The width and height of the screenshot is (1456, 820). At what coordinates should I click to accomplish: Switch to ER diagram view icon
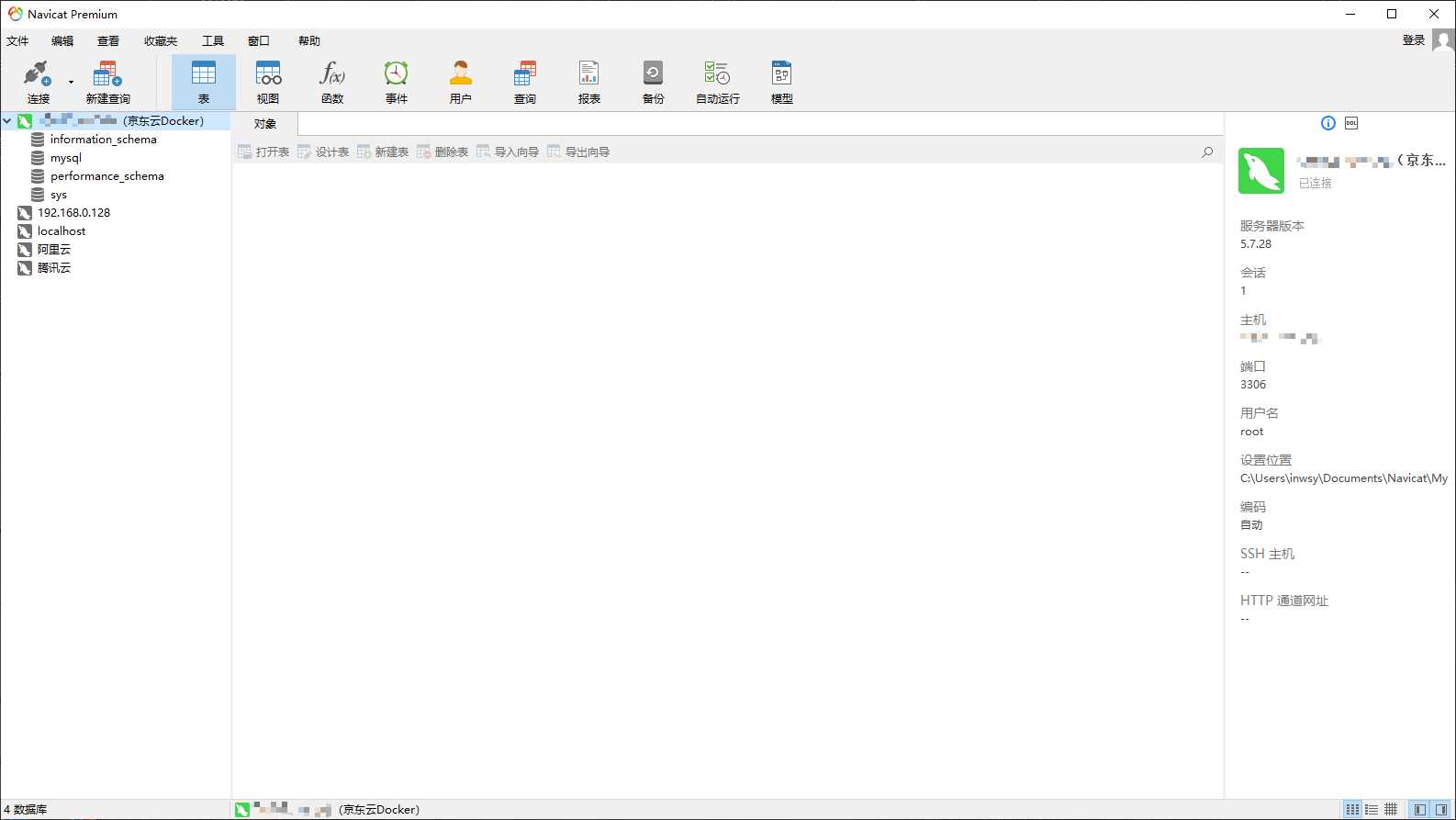pyautogui.click(x=1391, y=809)
